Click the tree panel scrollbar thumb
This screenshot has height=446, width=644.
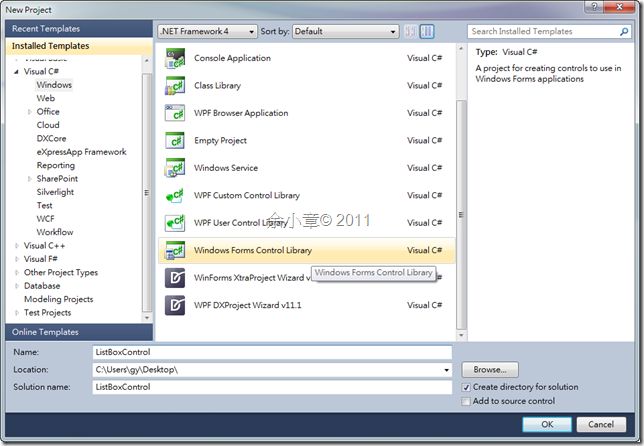tap(147, 192)
